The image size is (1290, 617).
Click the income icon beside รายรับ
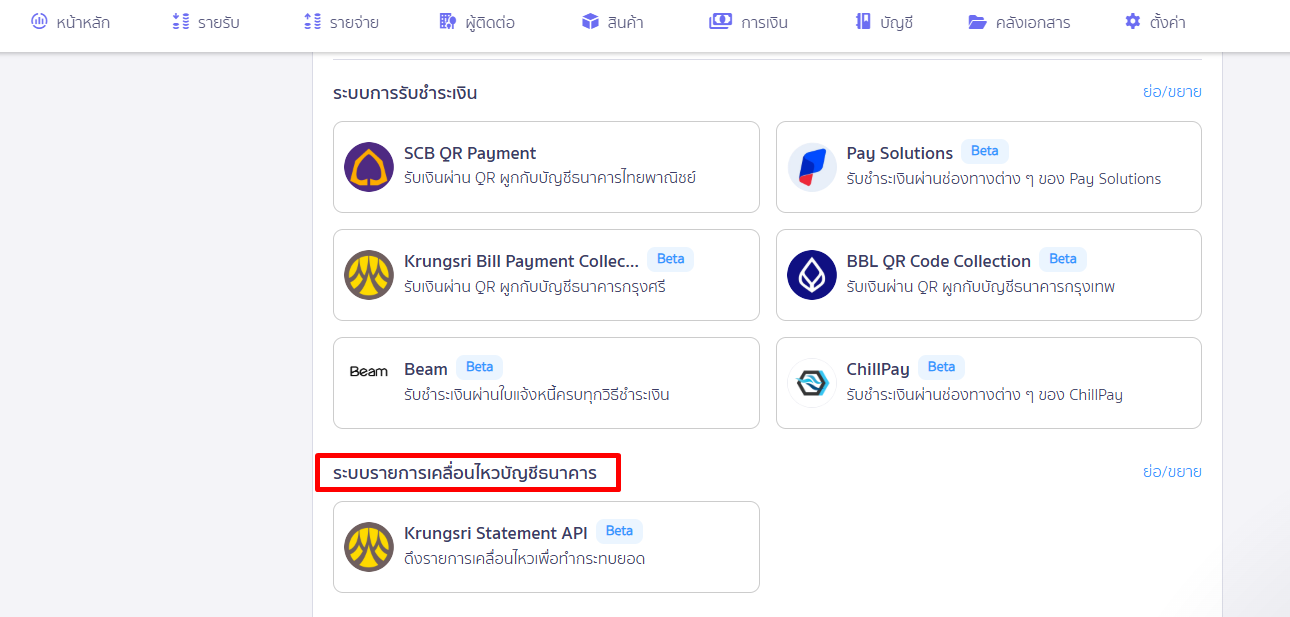(181, 21)
